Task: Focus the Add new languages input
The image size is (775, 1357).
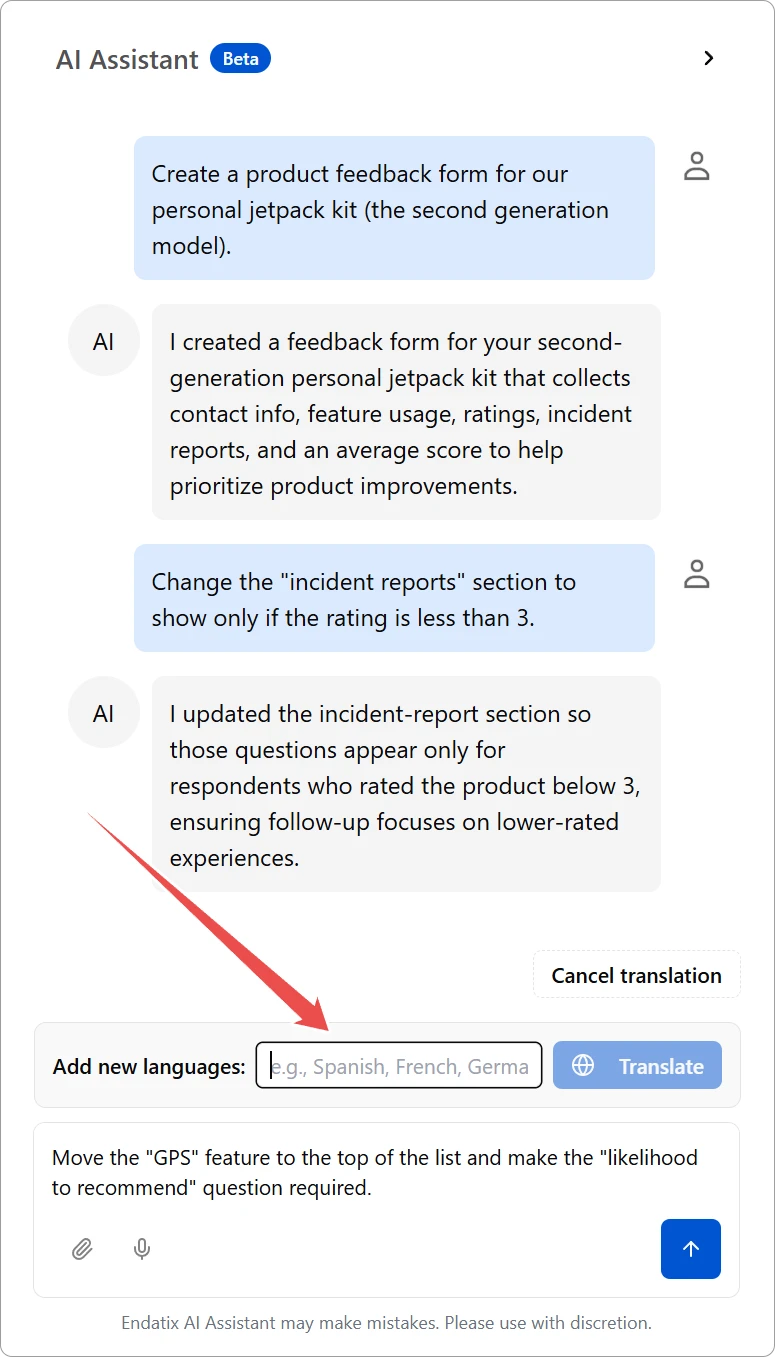Action: click(x=399, y=1066)
